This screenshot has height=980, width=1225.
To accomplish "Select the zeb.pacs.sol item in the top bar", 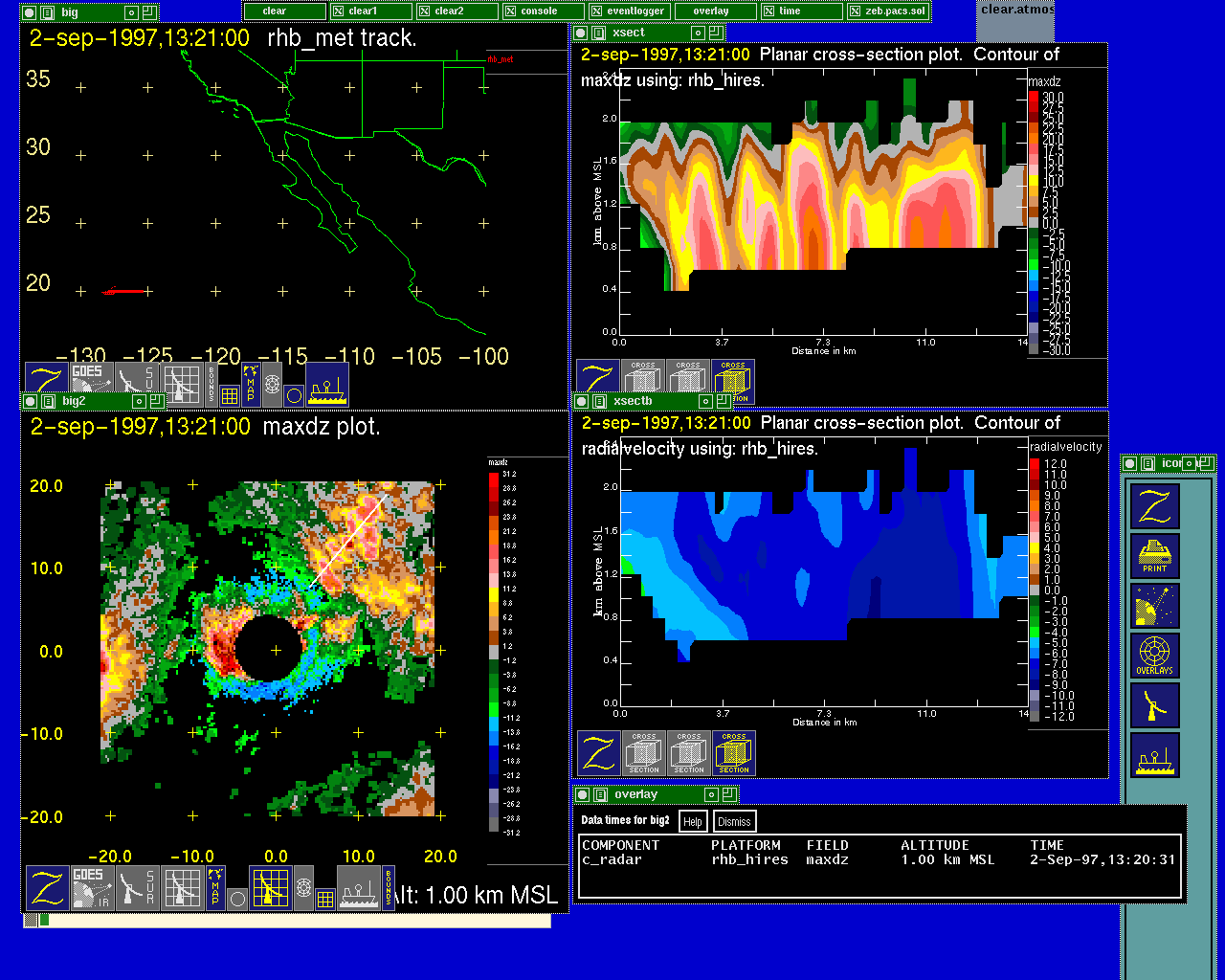I will click(896, 11).
